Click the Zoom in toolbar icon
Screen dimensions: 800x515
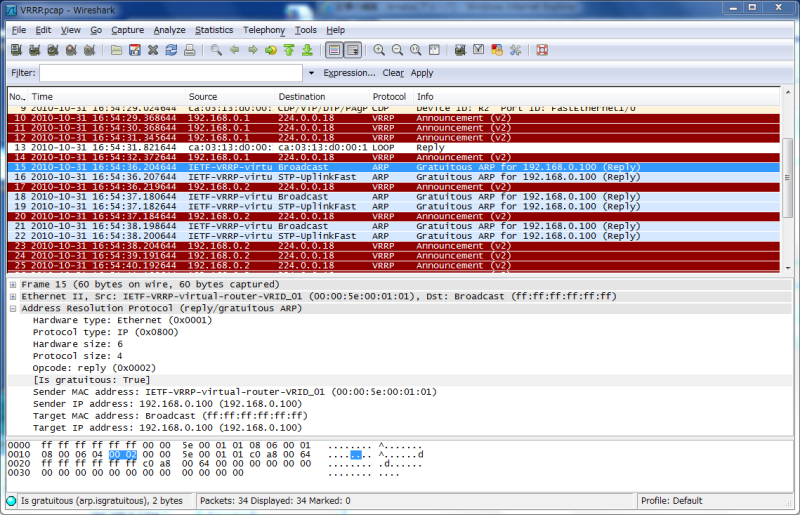click(379, 50)
